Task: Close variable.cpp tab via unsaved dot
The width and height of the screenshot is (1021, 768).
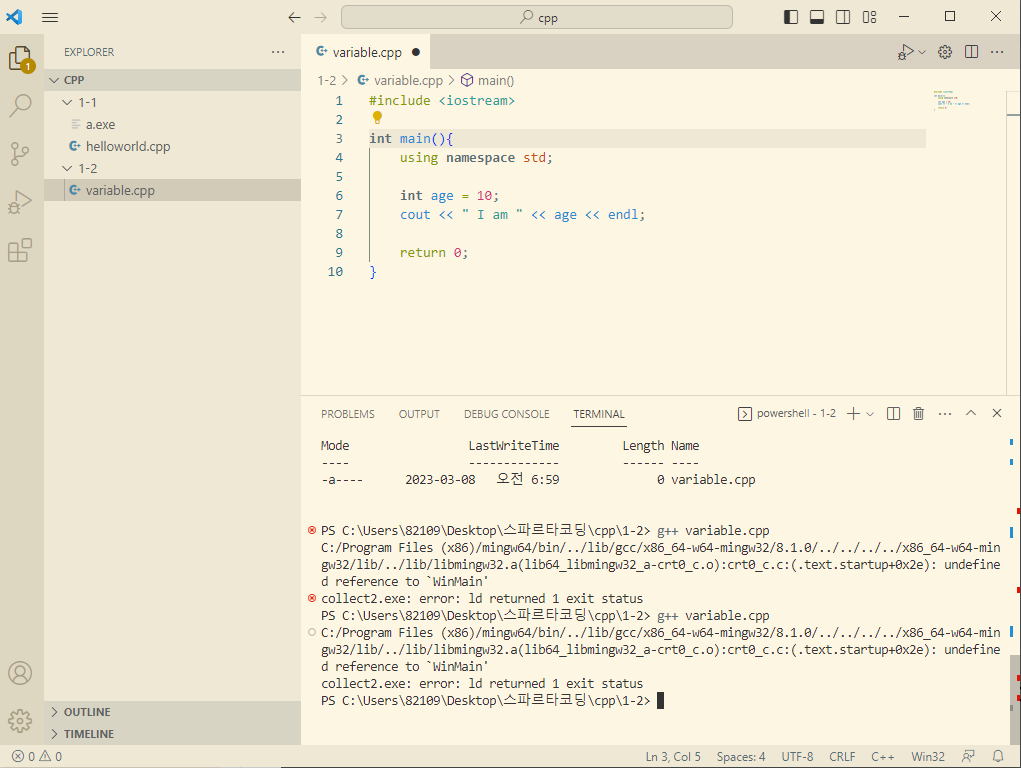Action: [x=416, y=52]
